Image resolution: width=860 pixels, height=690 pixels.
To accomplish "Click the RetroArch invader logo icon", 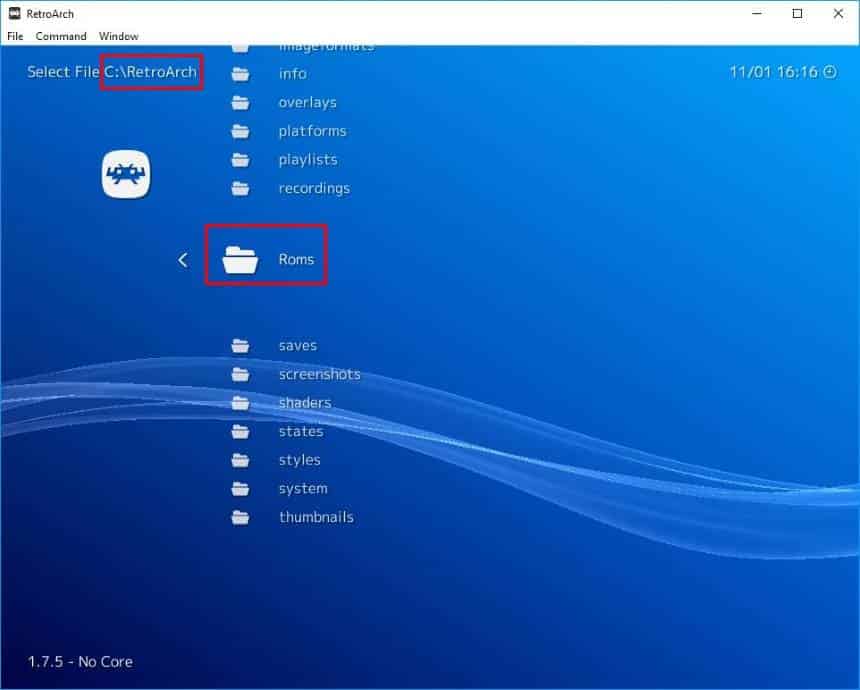I will 126,174.
